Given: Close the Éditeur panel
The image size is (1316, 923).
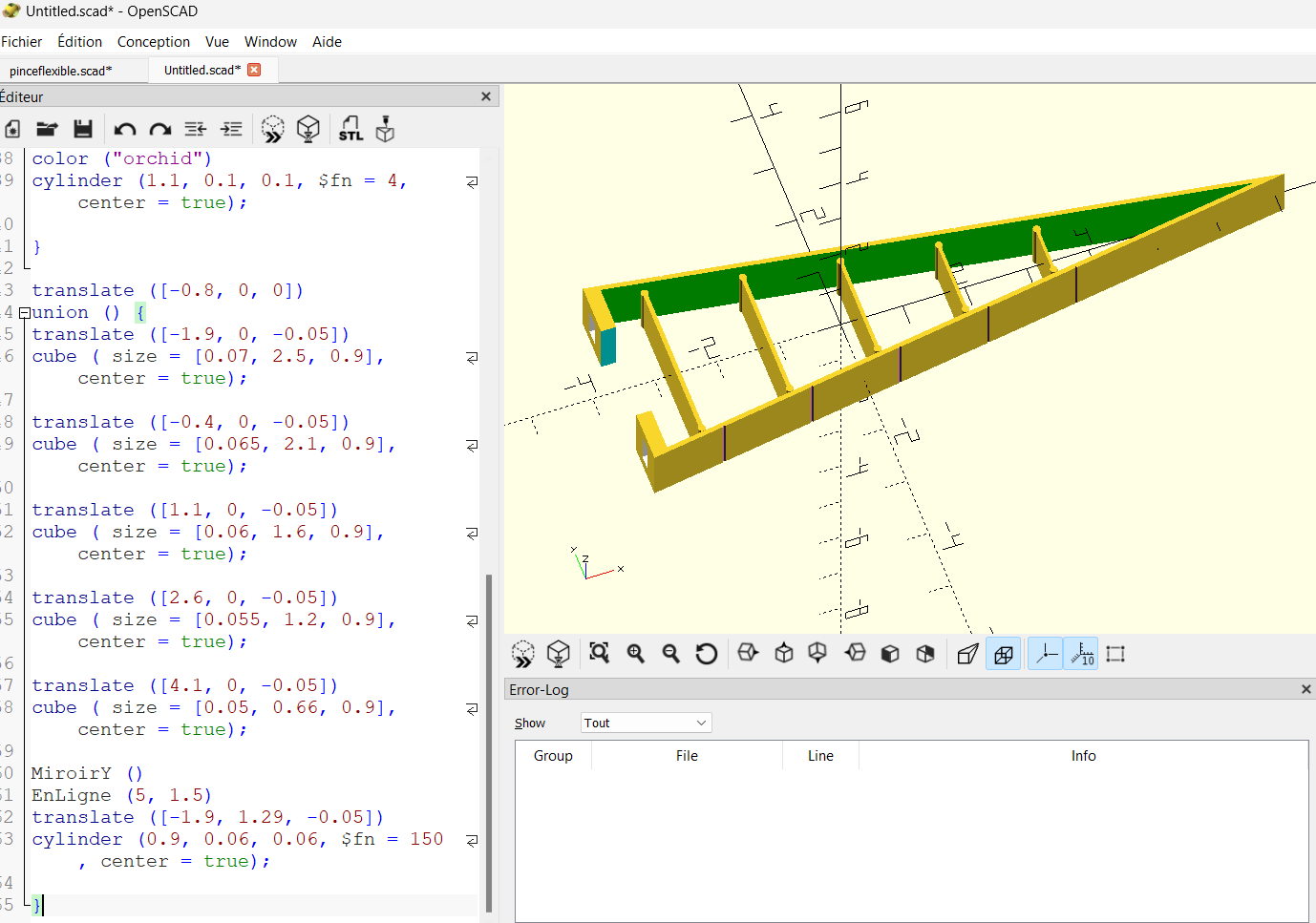Looking at the screenshot, I should [486, 96].
